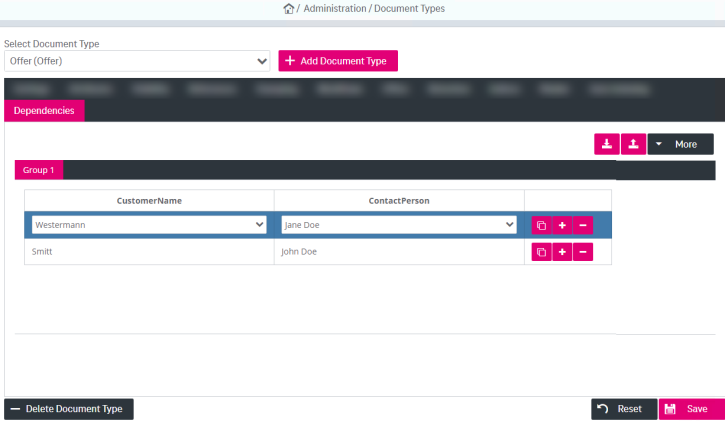Open the Select Document Type dropdown
This screenshot has width=725, height=421.
tap(137, 61)
